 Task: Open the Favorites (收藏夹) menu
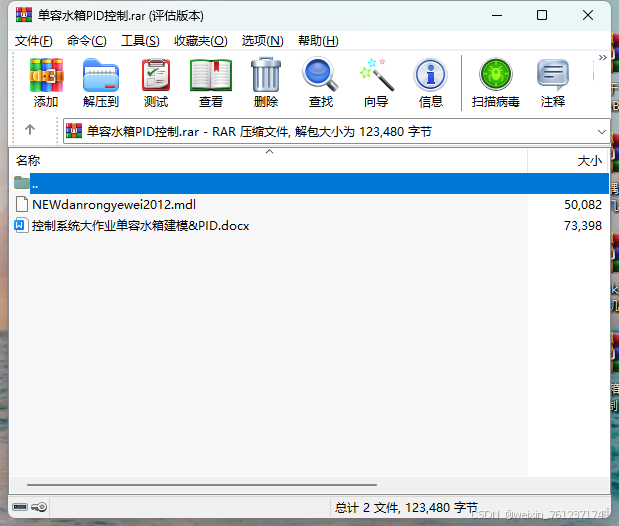[x=201, y=41]
